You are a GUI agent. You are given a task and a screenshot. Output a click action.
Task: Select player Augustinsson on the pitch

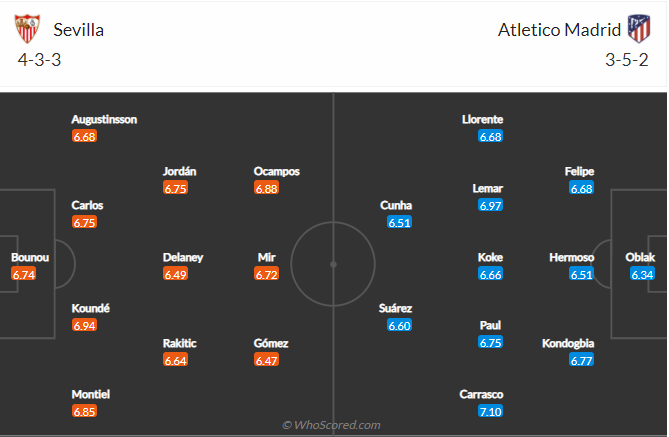pos(104,119)
